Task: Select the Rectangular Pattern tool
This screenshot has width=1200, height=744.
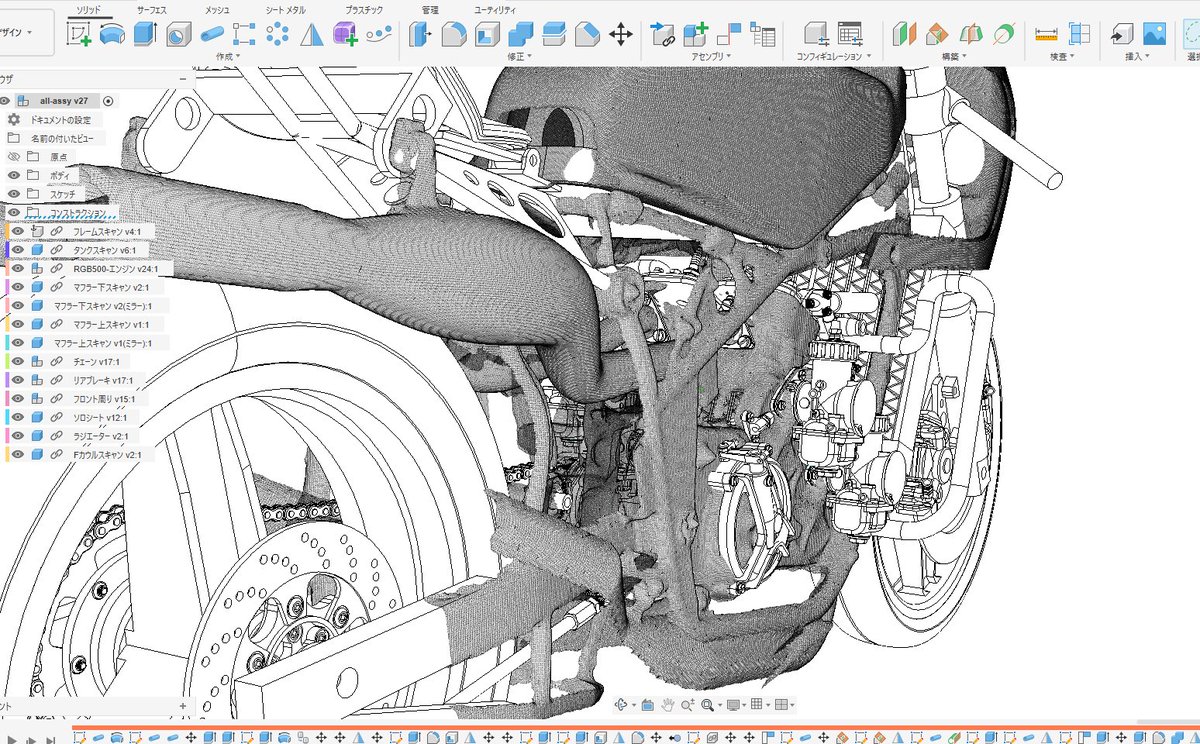Action: pyautogui.click(x=245, y=35)
